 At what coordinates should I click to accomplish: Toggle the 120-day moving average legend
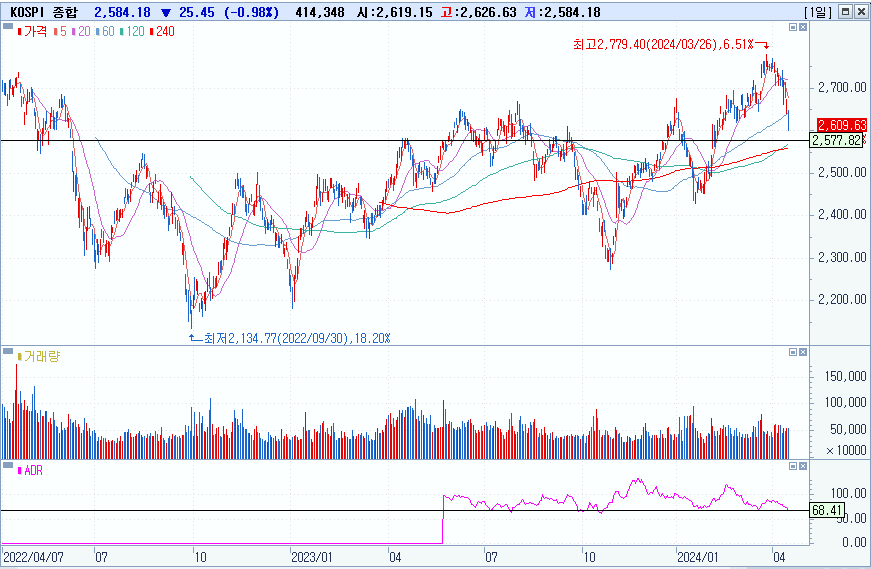click(x=132, y=31)
